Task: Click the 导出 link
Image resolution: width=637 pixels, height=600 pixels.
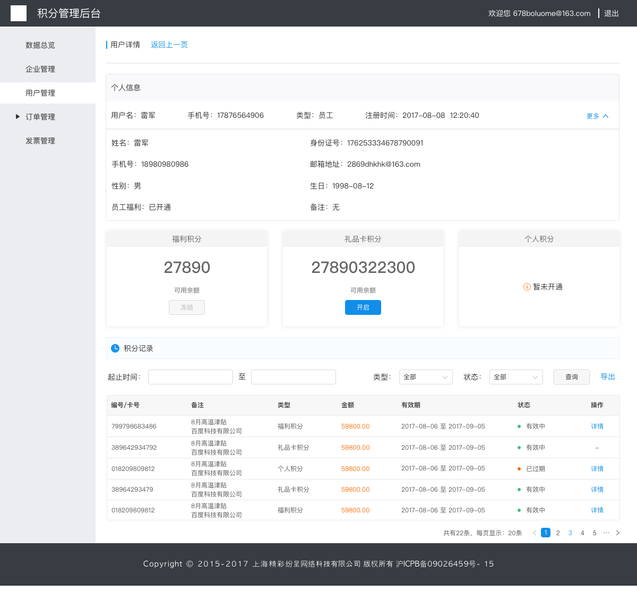Action: (608, 377)
